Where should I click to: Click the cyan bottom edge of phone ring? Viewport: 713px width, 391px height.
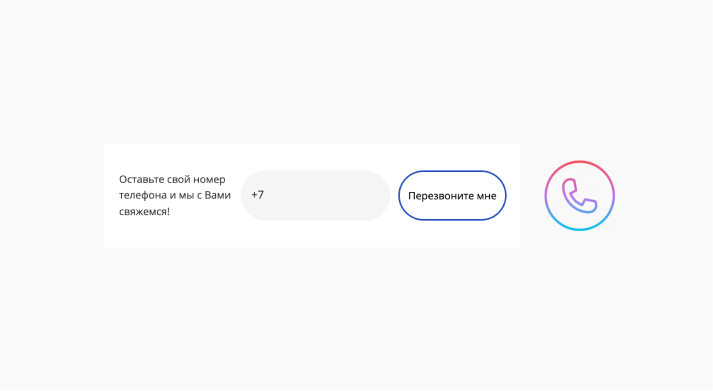pos(579,229)
